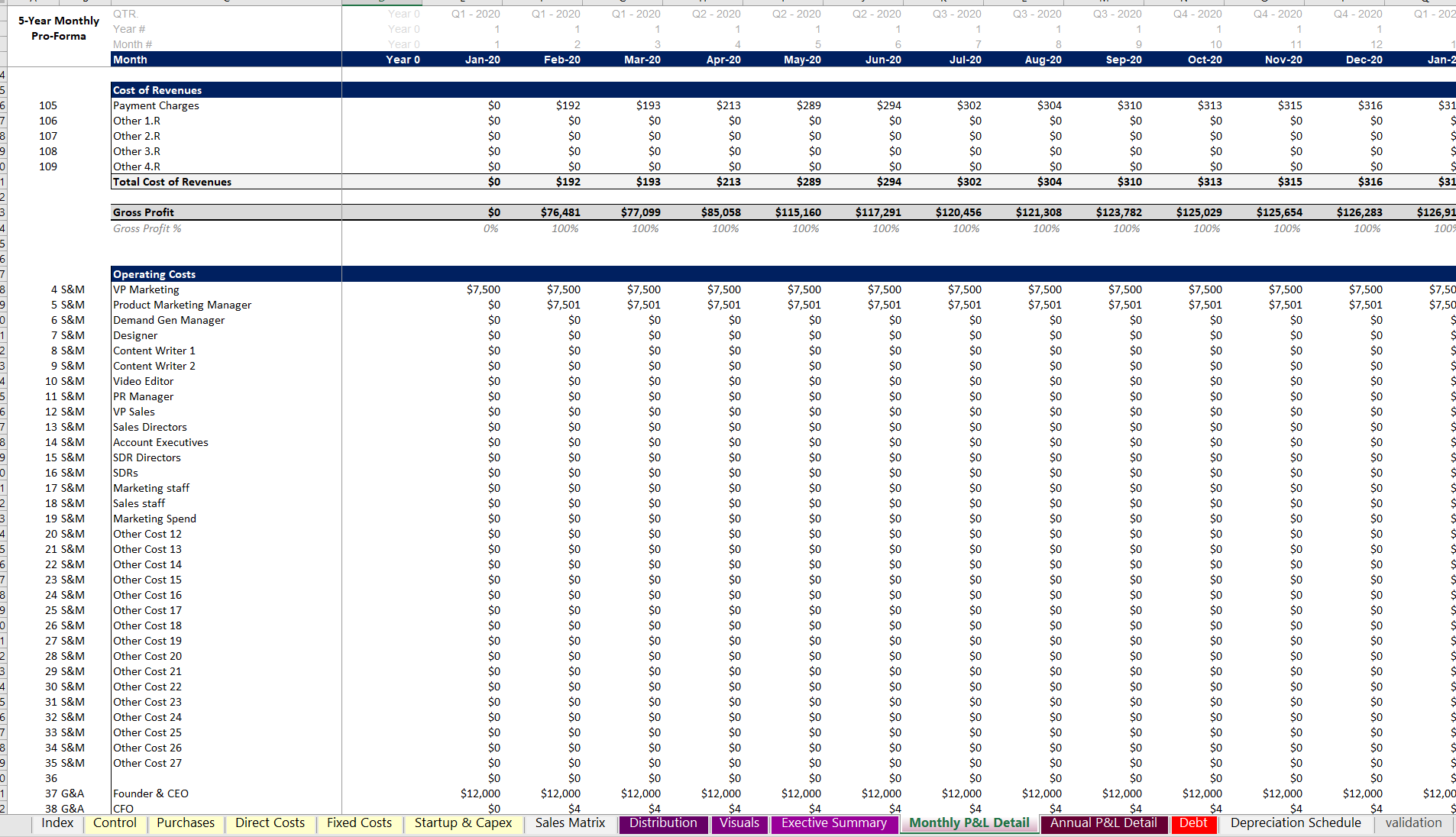Screen dimensions: 1456x837
Task: Click the Demand Gen Manager cell
Action: coord(169,320)
